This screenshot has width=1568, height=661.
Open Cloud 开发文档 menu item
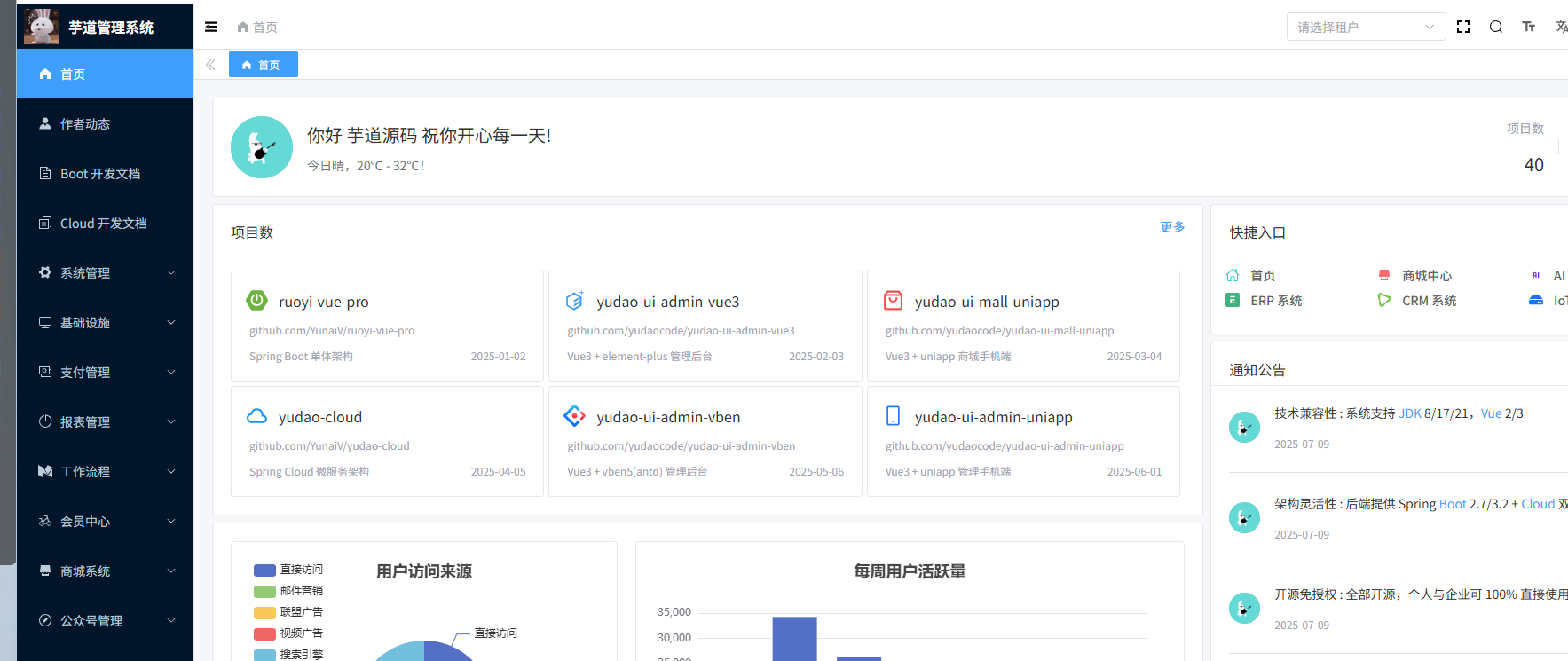click(x=105, y=223)
